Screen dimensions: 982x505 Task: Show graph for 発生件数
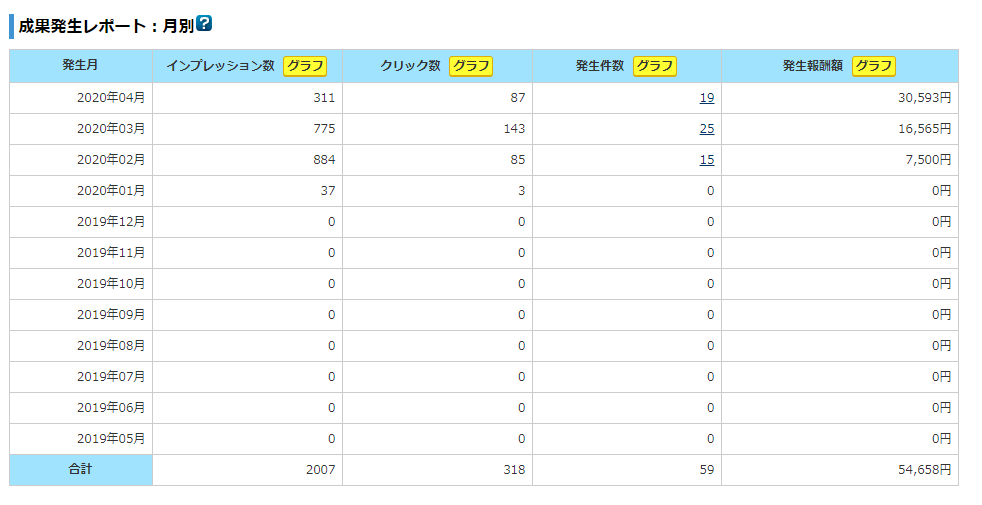coord(655,66)
